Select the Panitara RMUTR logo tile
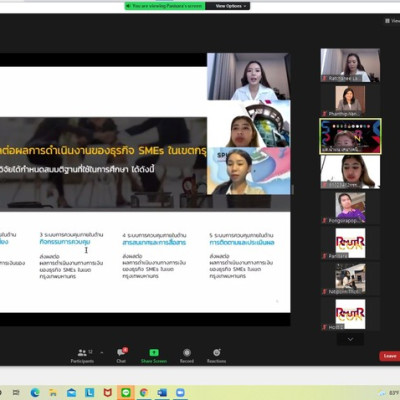 (350, 243)
